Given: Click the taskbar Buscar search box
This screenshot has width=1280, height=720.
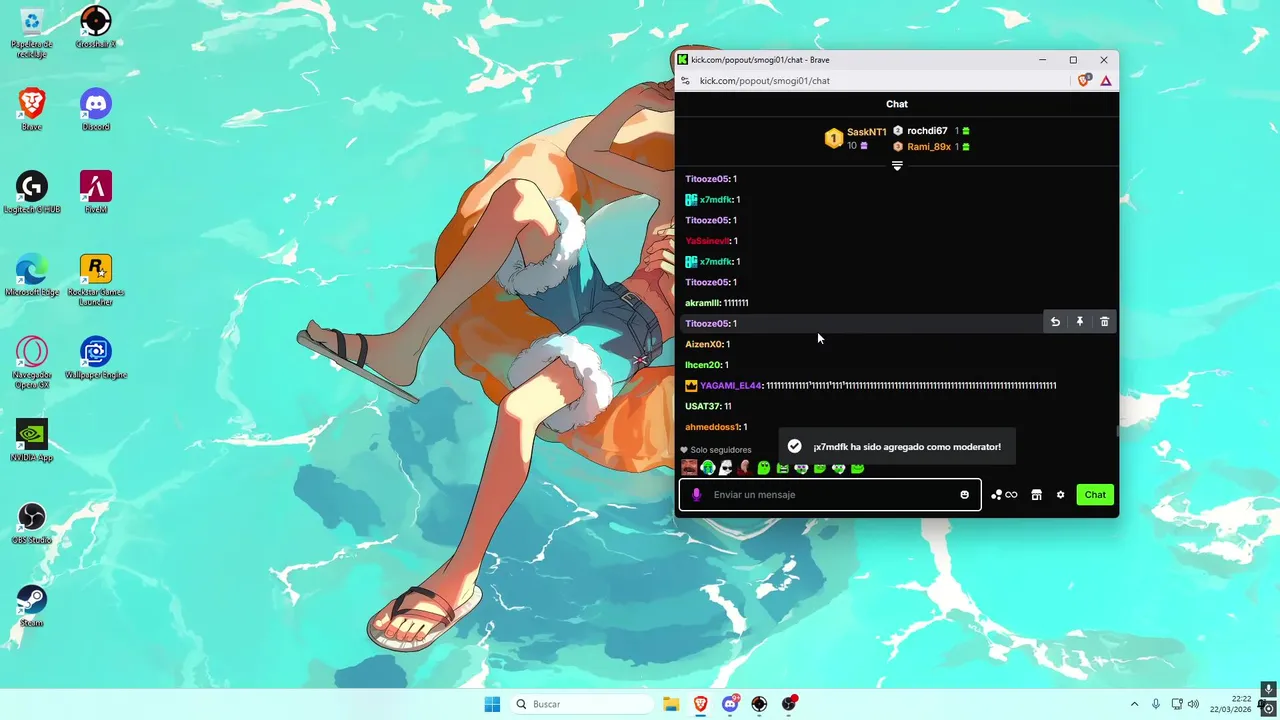Looking at the screenshot, I should (580, 705).
